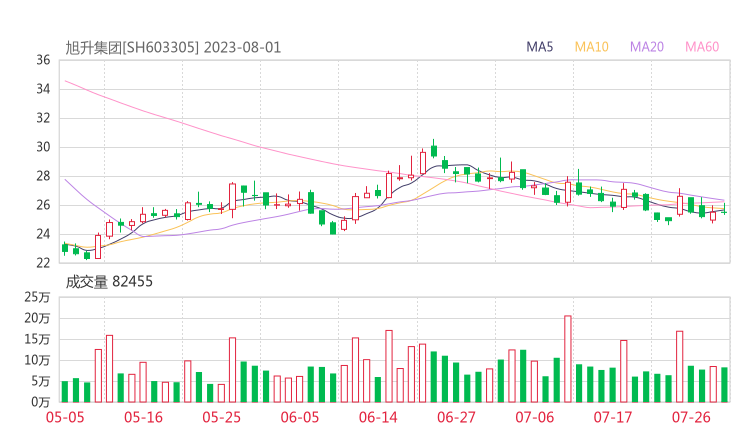Click the tallest volume bar above 20万
This screenshot has height=440, width=740.
568,359
